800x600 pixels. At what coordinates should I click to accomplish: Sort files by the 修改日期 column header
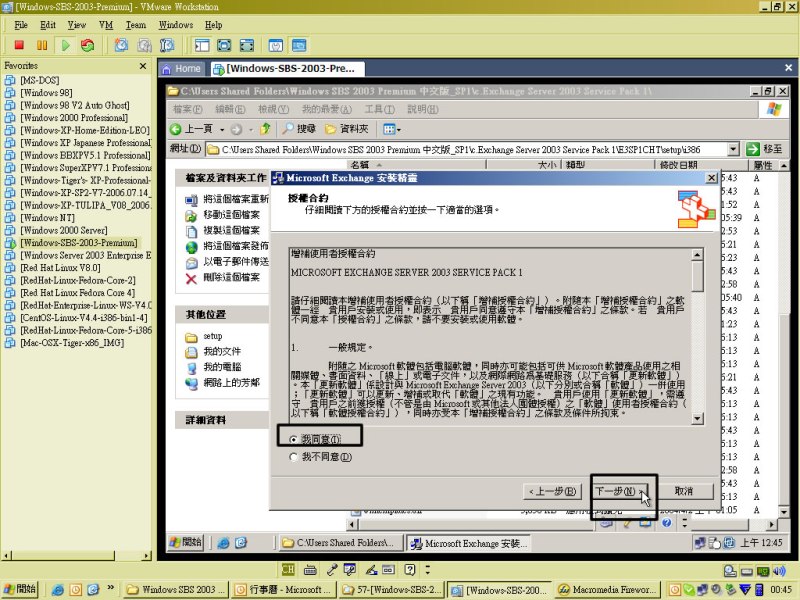pos(702,165)
